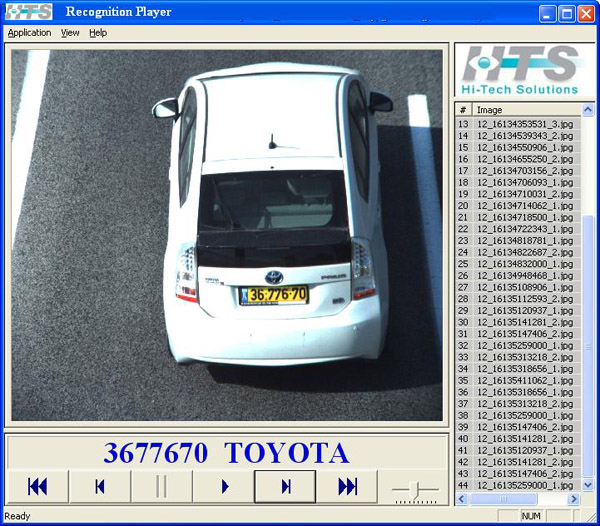Click the NUM indicator in status bar

click(531, 516)
